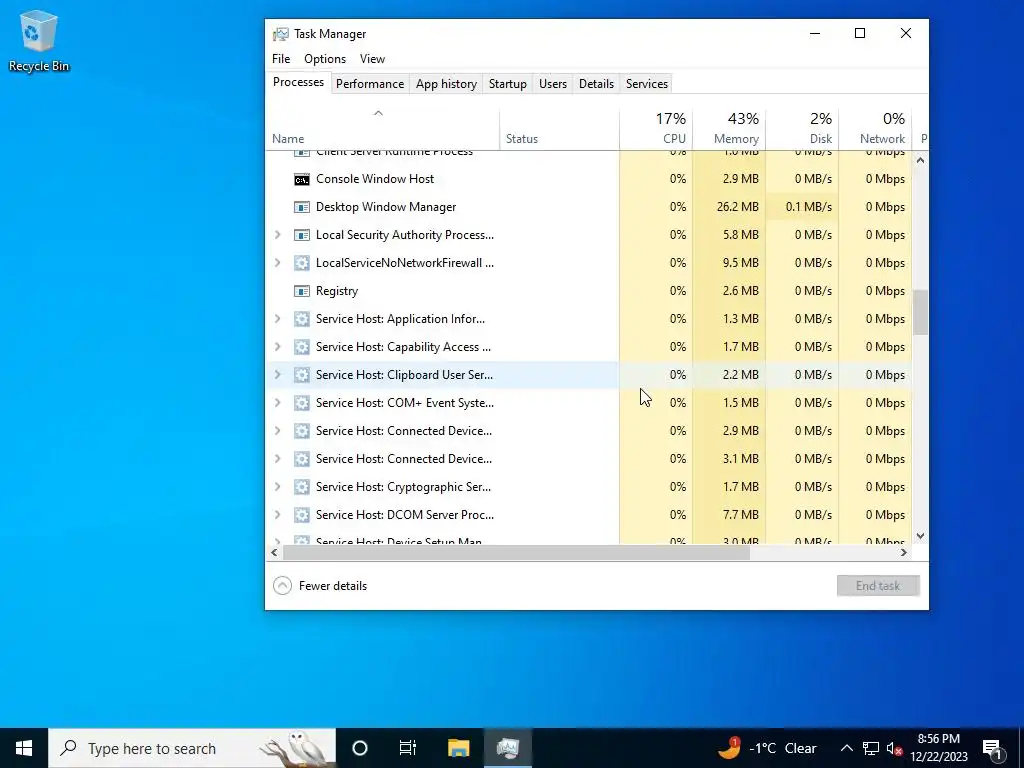Open the Recycle Bin desktop icon

[x=38, y=40]
